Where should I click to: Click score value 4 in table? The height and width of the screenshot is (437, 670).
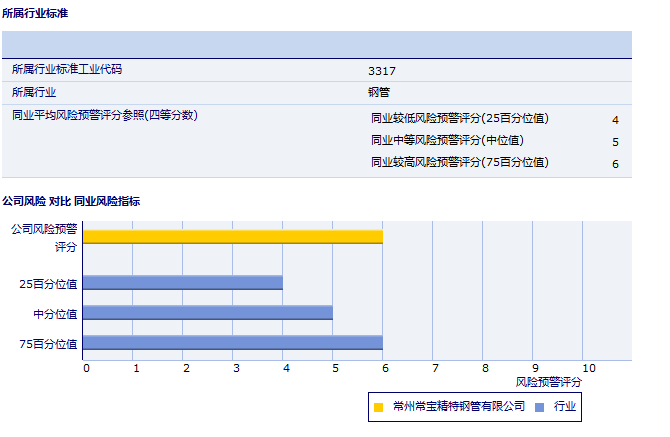click(615, 120)
